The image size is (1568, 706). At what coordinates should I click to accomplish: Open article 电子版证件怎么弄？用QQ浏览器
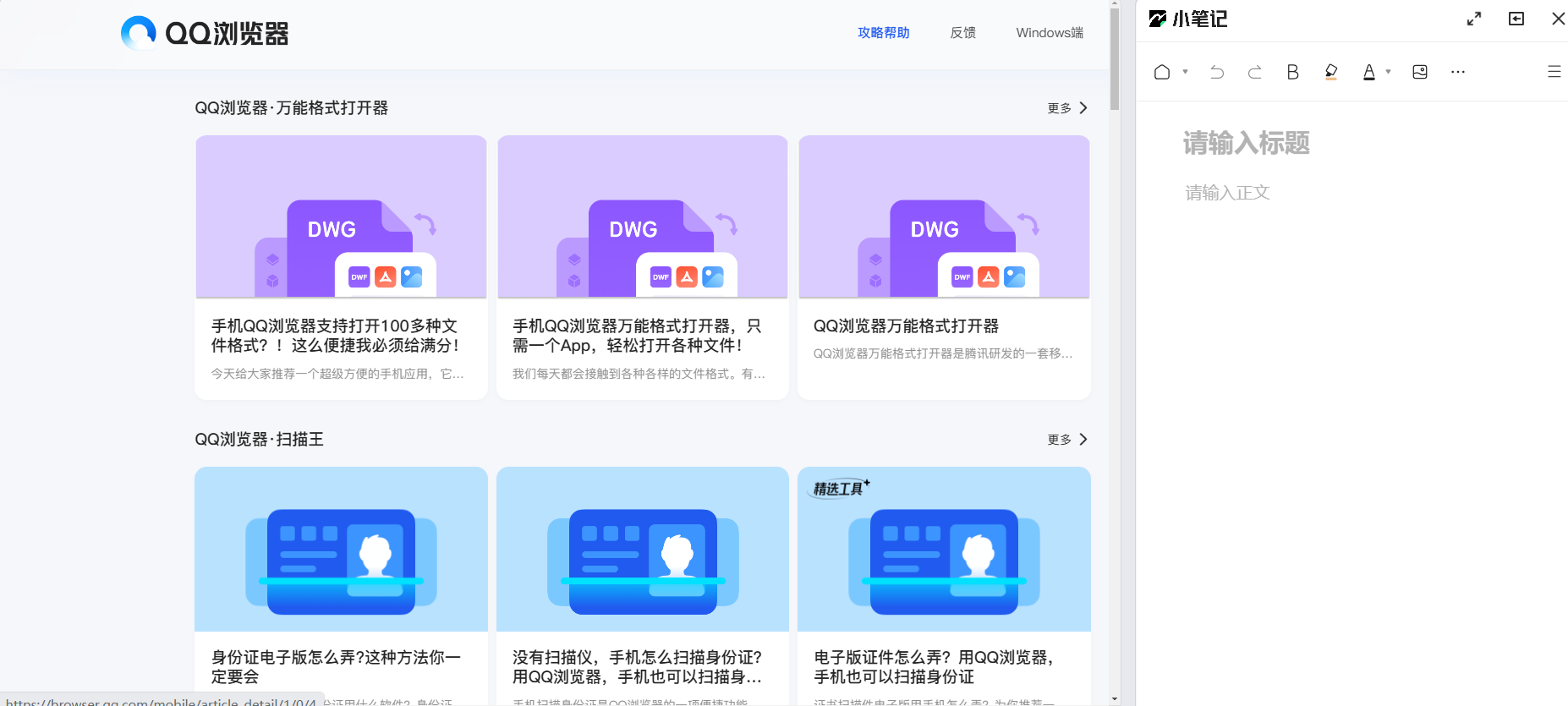click(934, 667)
